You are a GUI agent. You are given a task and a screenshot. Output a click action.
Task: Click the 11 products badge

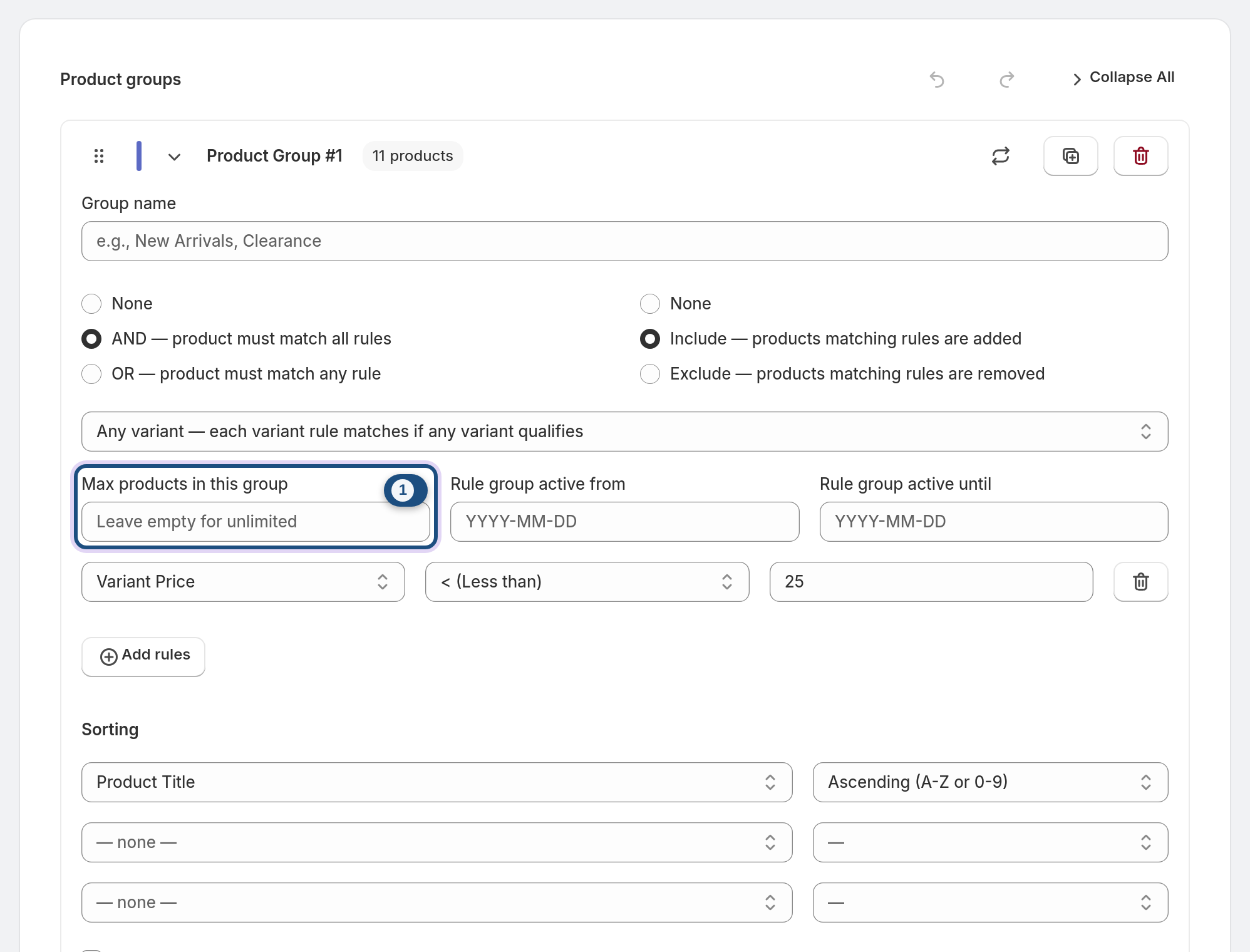(x=413, y=156)
